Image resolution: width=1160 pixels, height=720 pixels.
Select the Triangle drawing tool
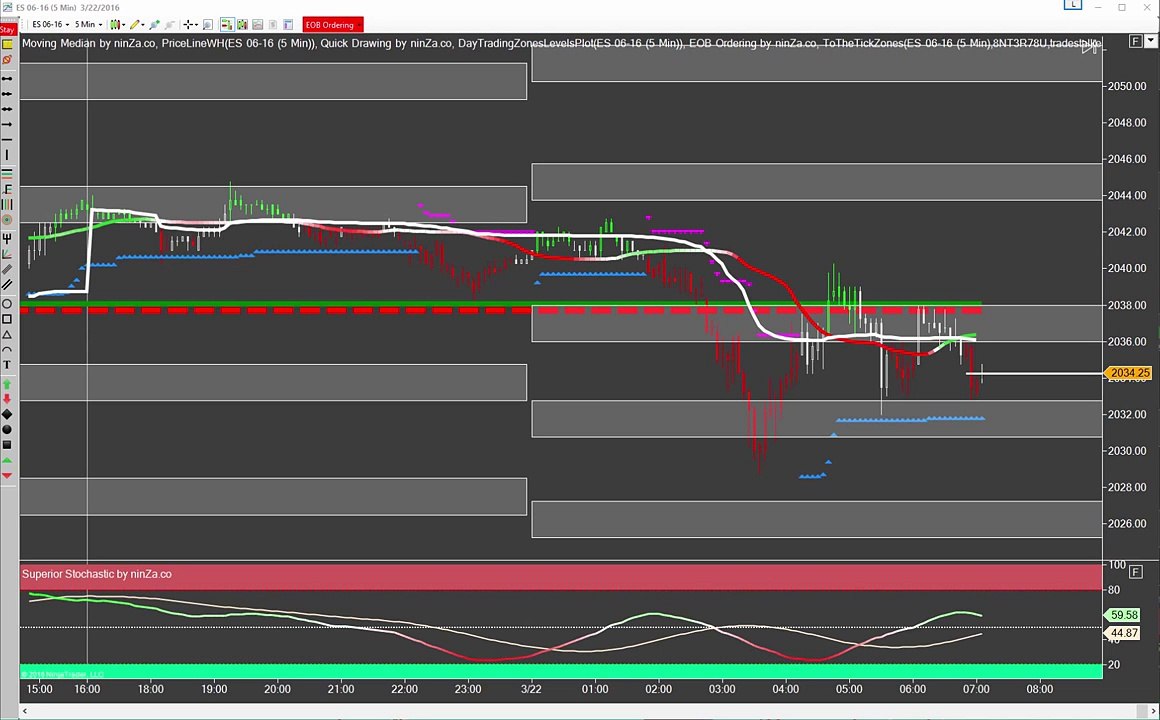[x=7, y=335]
